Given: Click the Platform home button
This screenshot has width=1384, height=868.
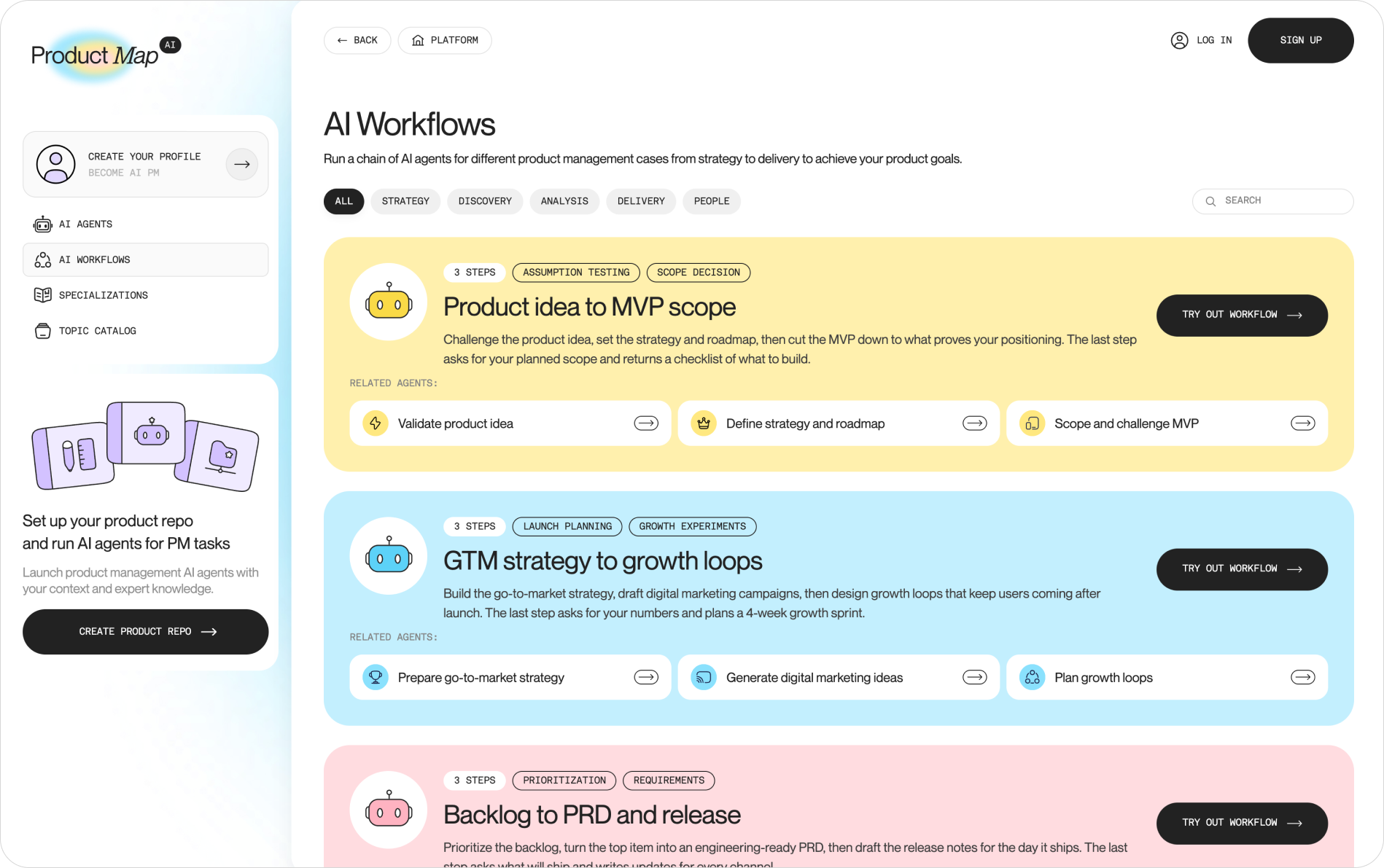Looking at the screenshot, I should (445, 40).
